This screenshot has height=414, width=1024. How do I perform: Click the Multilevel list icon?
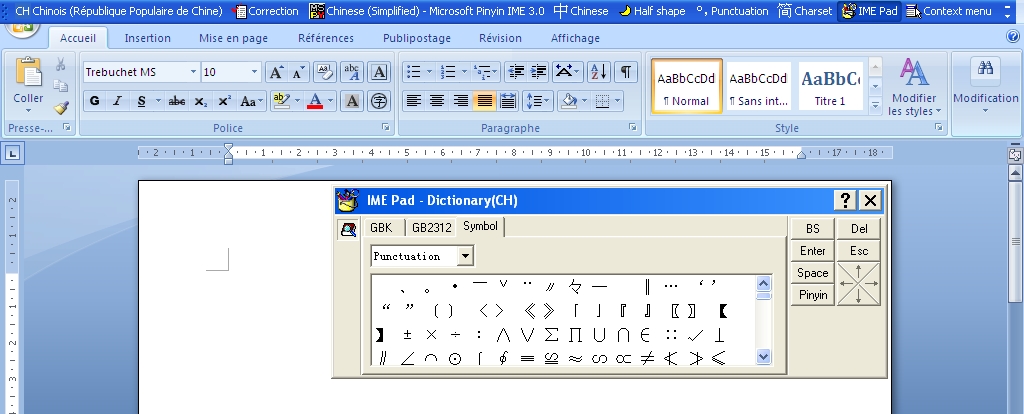486,72
